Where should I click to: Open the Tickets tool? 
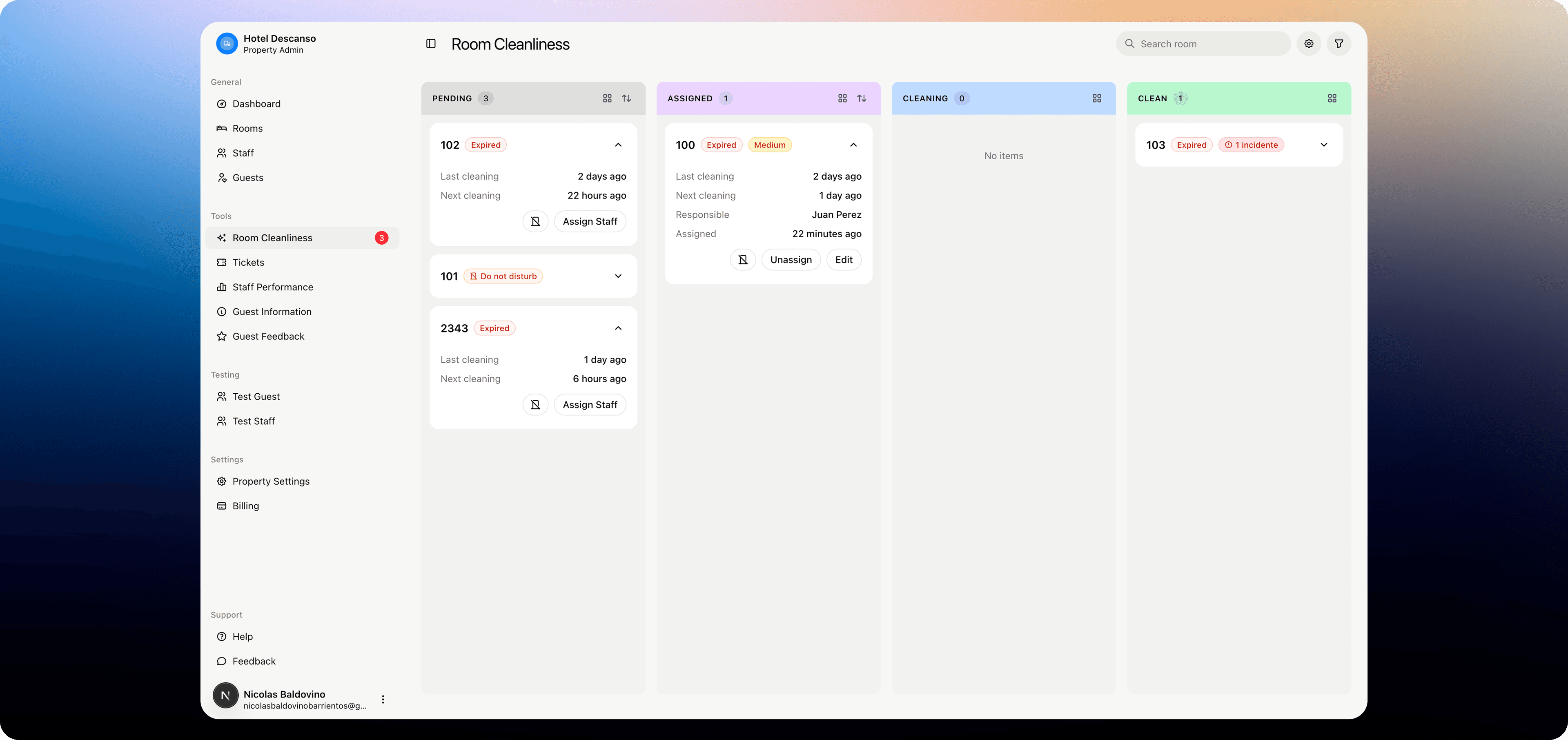point(248,262)
